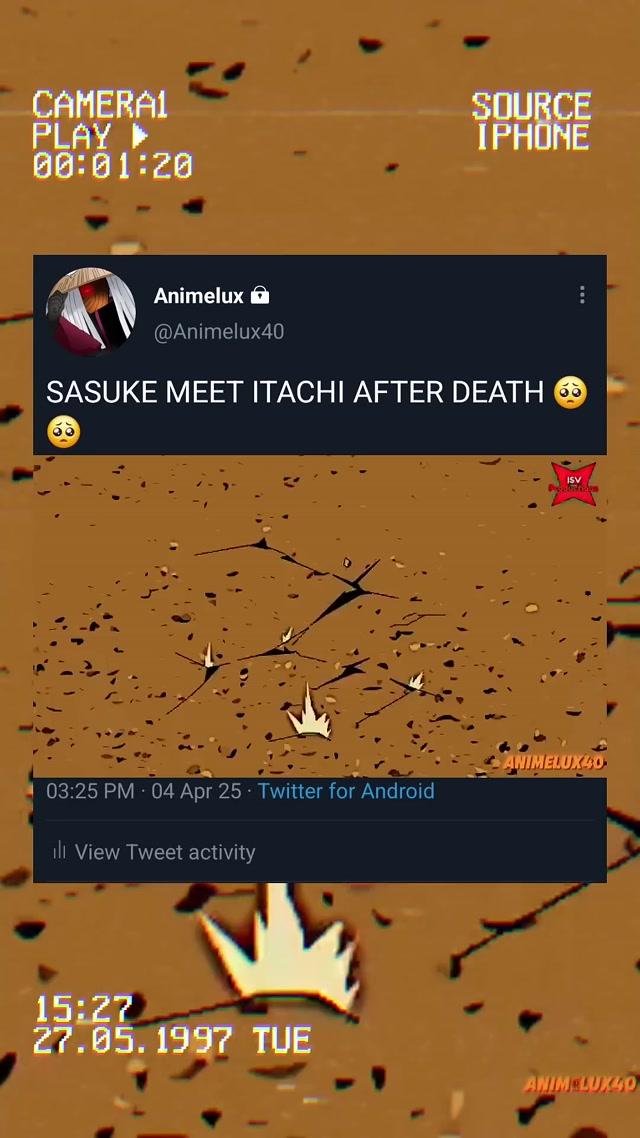640x1138 pixels.
Task: Click the Animelux display name
Action: click(x=199, y=295)
